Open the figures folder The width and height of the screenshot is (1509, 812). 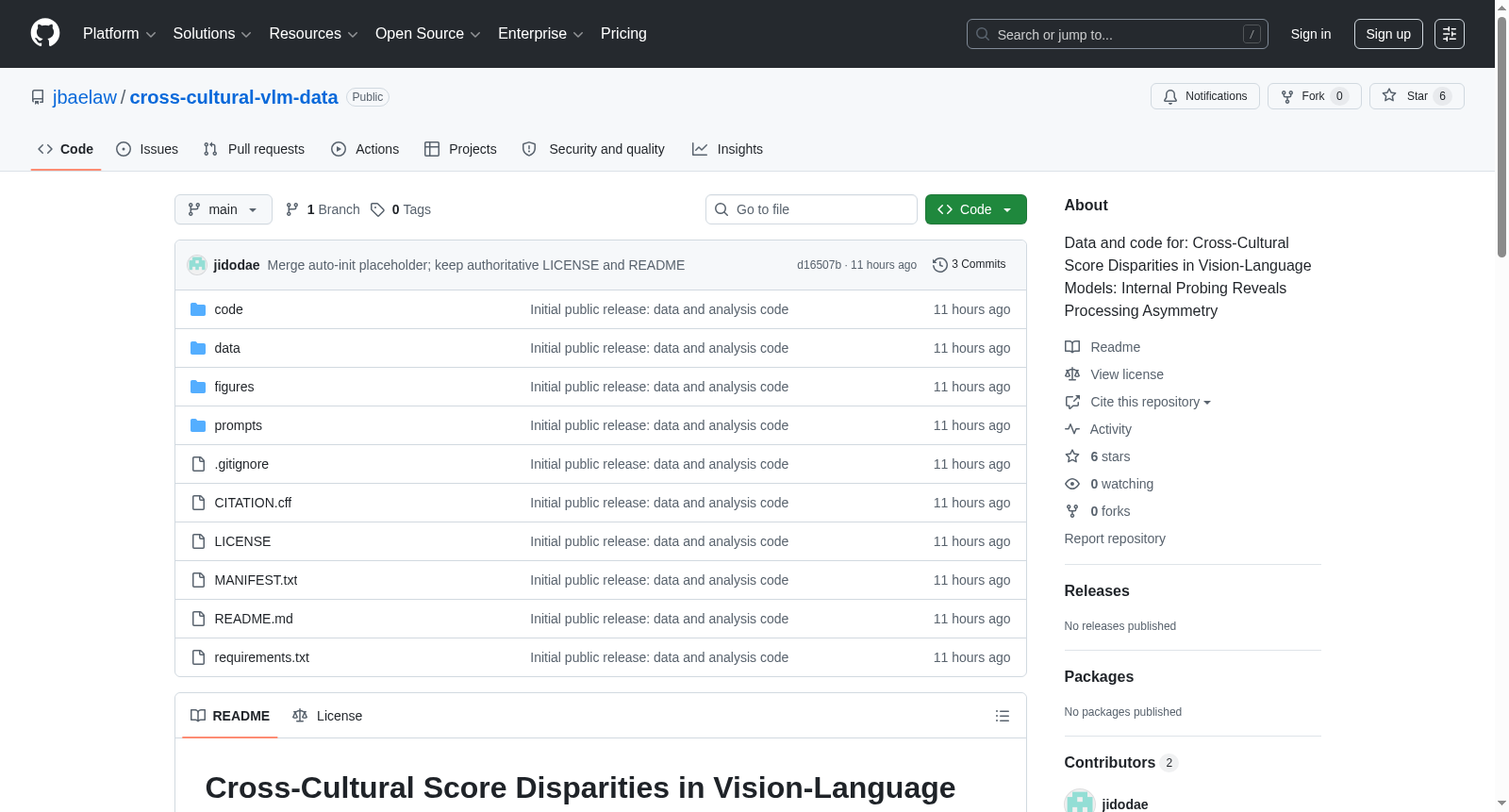coord(234,387)
